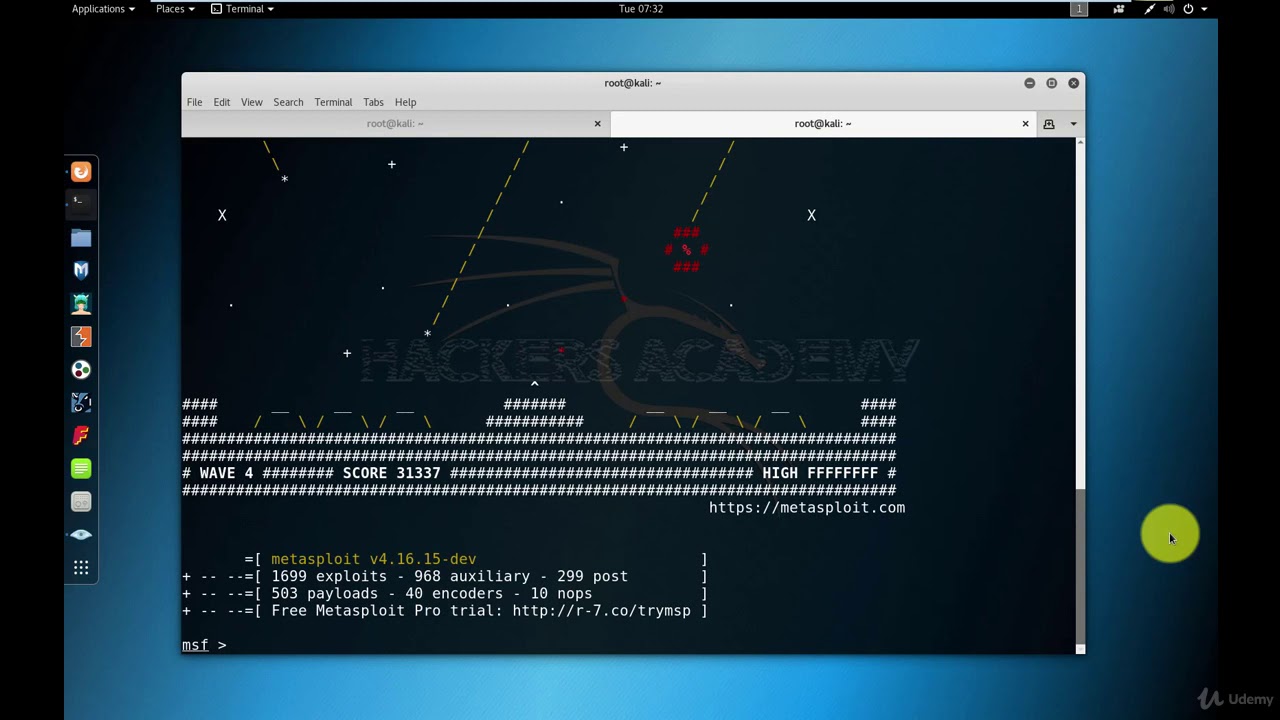Viewport: 1280px width, 720px height.
Task: Expand the Places menu
Action: [174, 9]
